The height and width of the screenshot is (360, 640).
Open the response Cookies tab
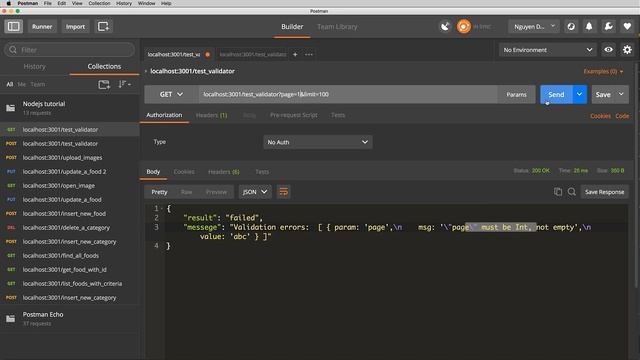[184, 172]
